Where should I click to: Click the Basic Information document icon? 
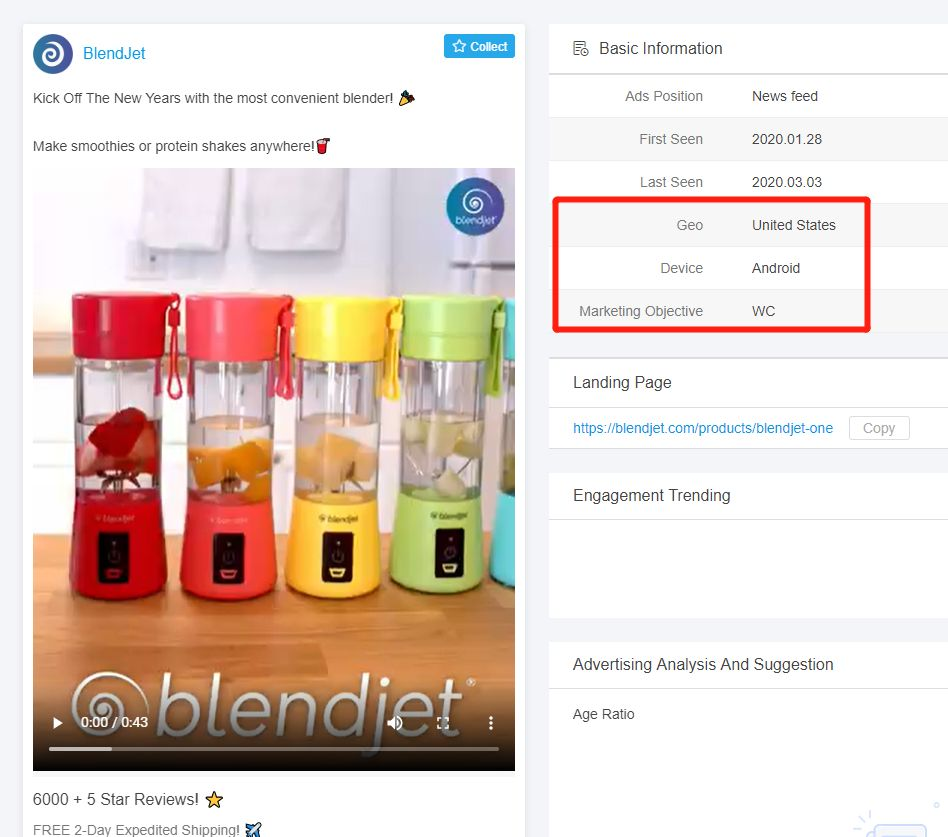click(x=580, y=48)
